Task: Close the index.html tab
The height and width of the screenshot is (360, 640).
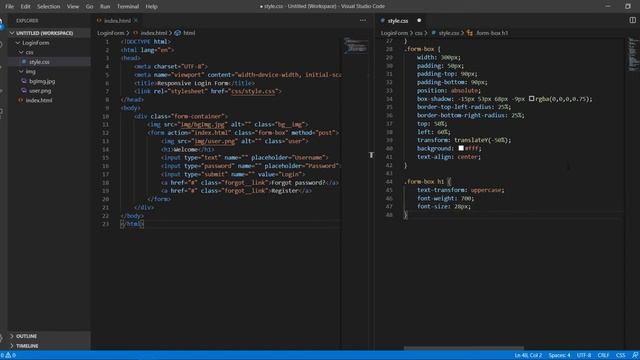Action: tap(136, 20)
